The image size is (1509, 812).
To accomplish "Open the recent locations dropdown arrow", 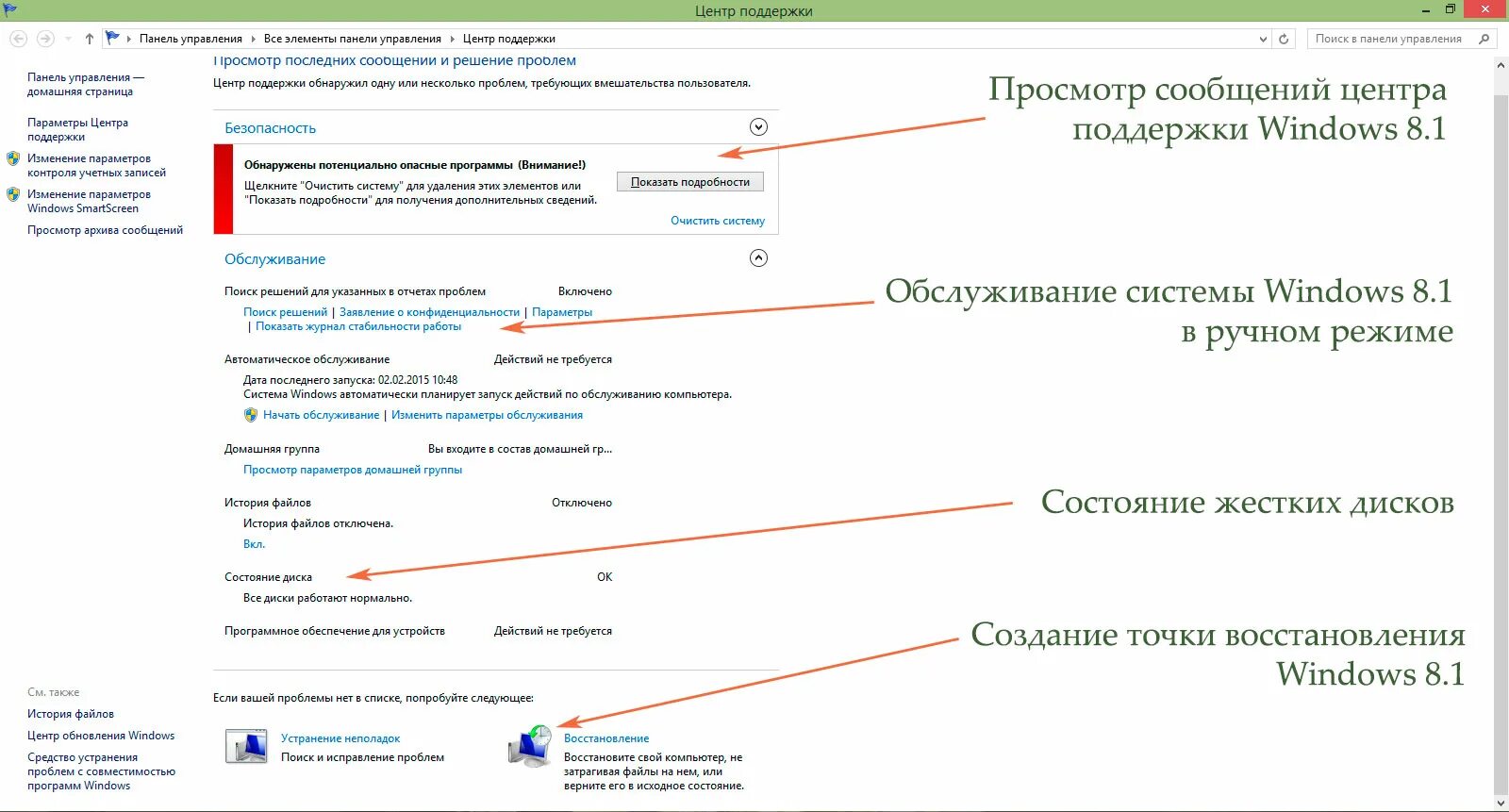I will click(68, 39).
